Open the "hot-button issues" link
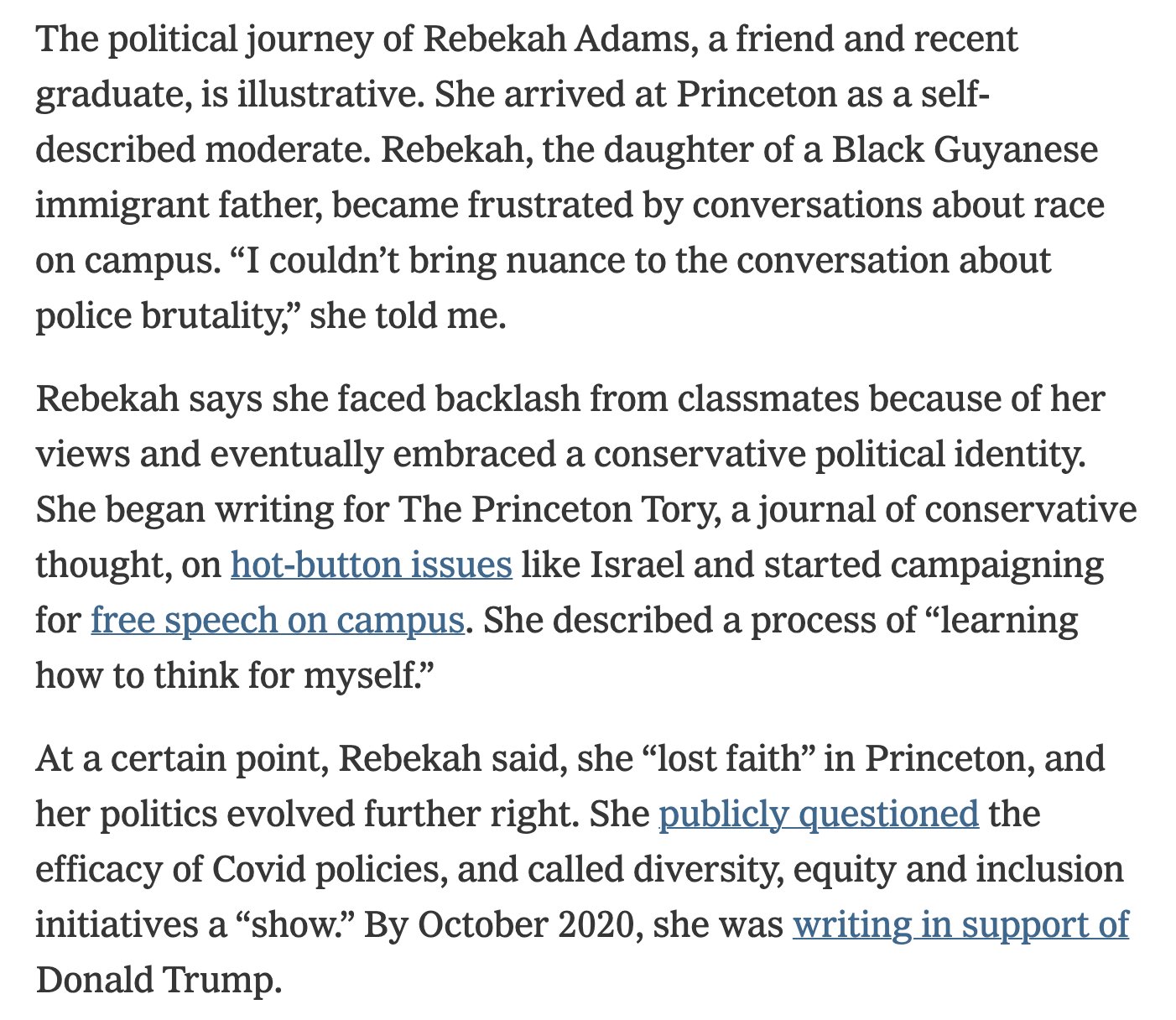This screenshot has height=1020, width=1176. [x=371, y=565]
